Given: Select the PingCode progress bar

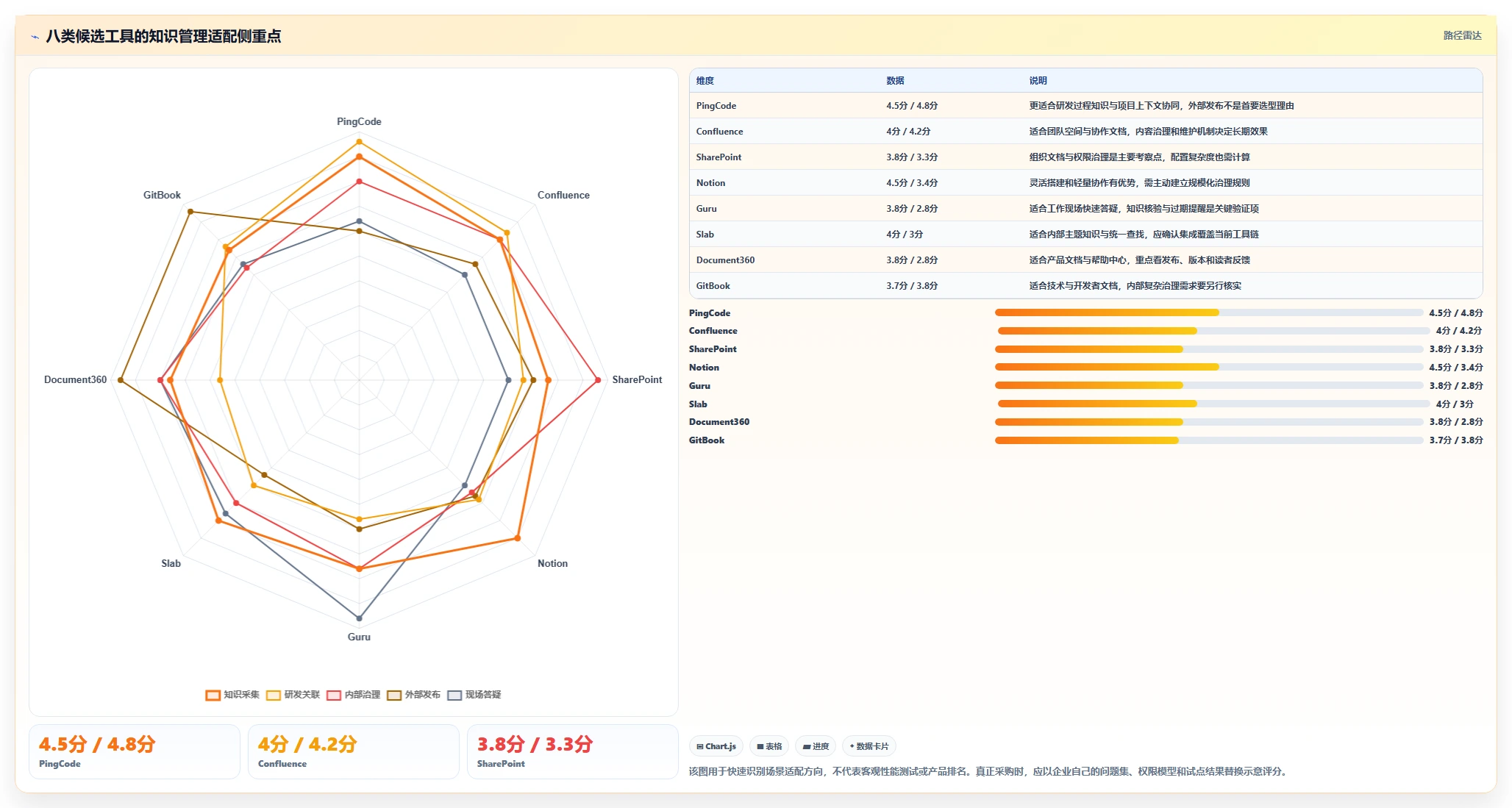Looking at the screenshot, I should tap(1208, 312).
